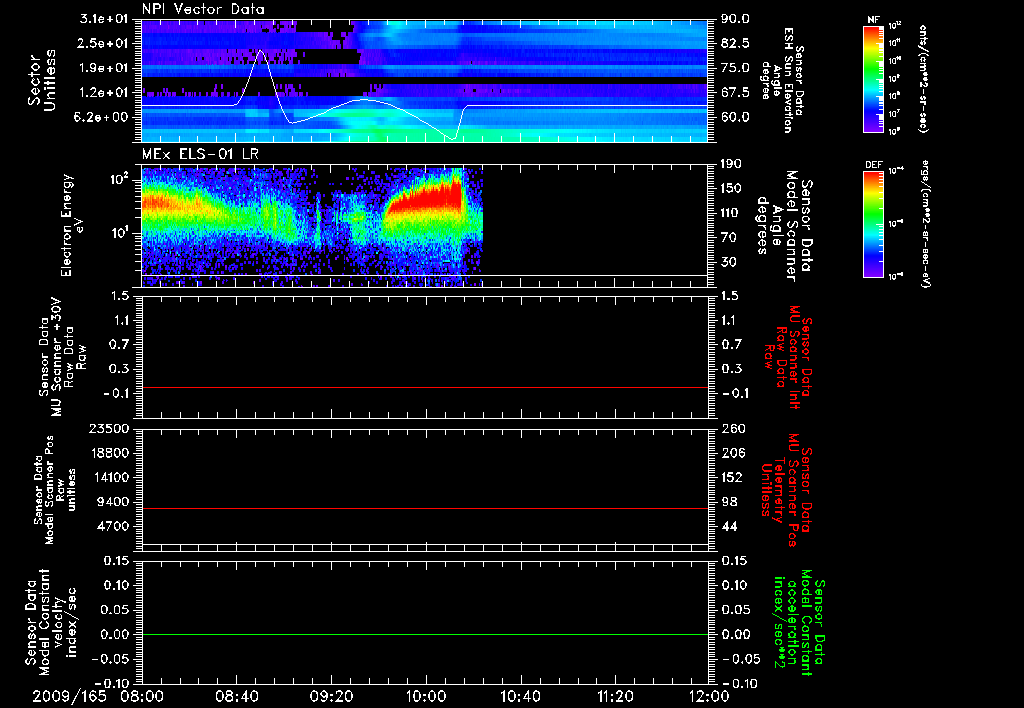Screen dimensions: 1024x708
Task: Click the '1.2e+01' sector tick label
Action: pyautogui.click(x=106, y=93)
